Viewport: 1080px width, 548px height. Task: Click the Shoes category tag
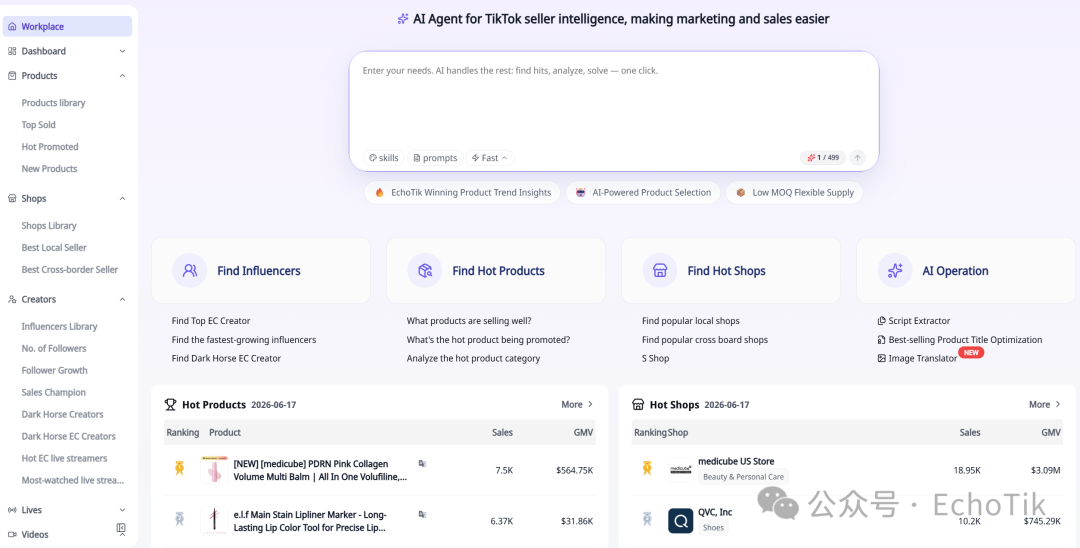714,528
